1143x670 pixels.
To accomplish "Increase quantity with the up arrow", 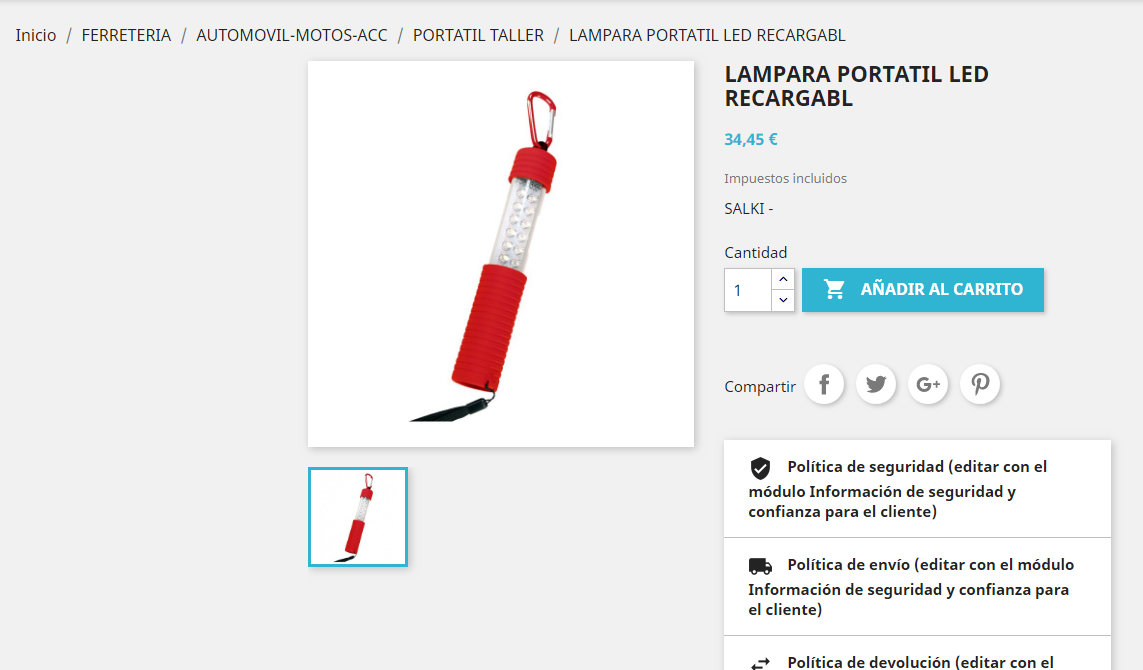I will [783, 279].
